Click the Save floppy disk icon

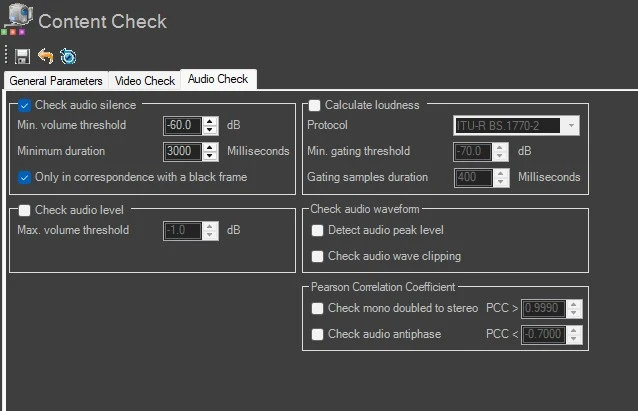(23, 56)
